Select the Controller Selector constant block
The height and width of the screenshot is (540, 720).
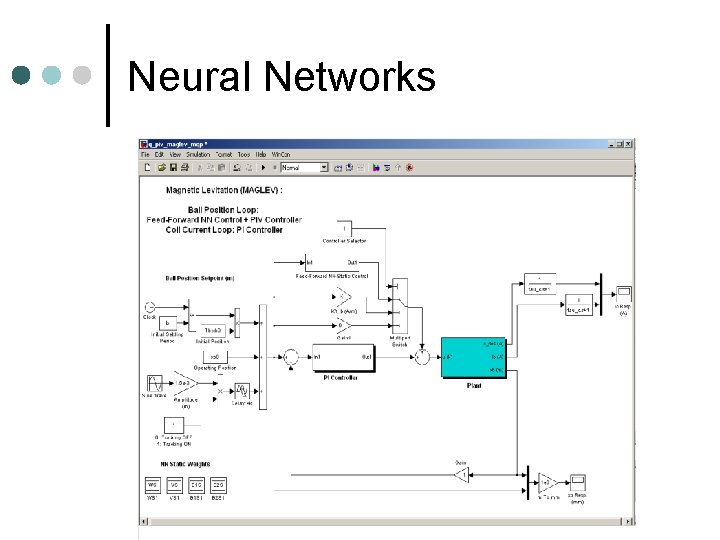[x=344, y=228]
